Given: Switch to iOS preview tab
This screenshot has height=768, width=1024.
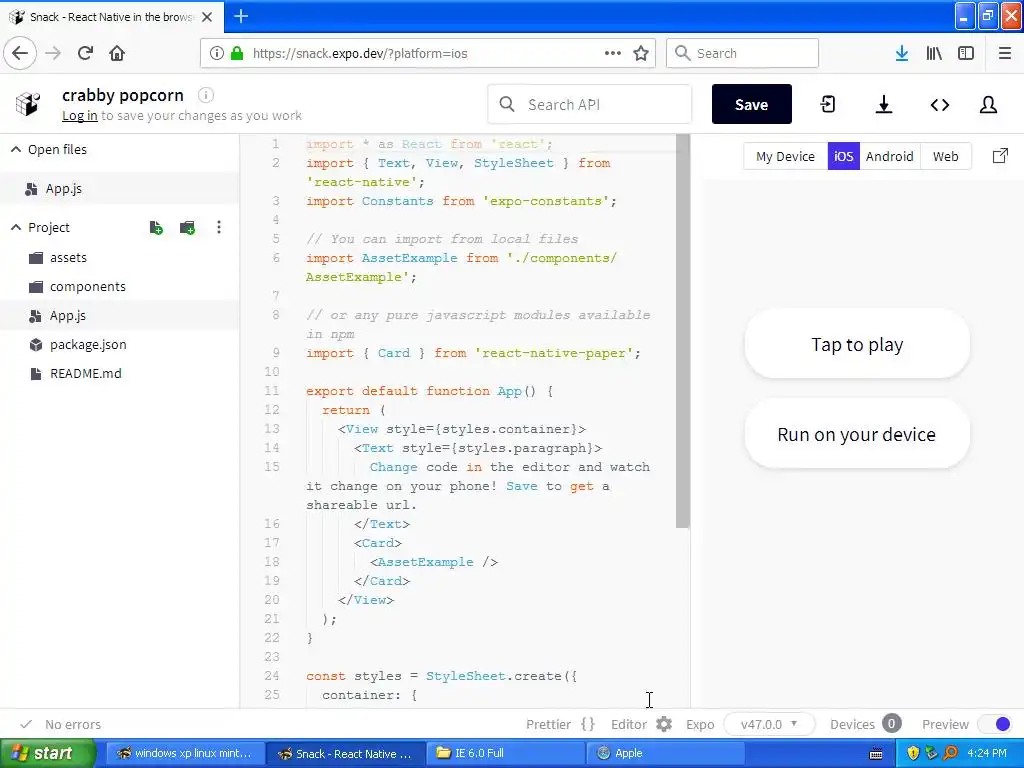Looking at the screenshot, I should (x=843, y=157).
